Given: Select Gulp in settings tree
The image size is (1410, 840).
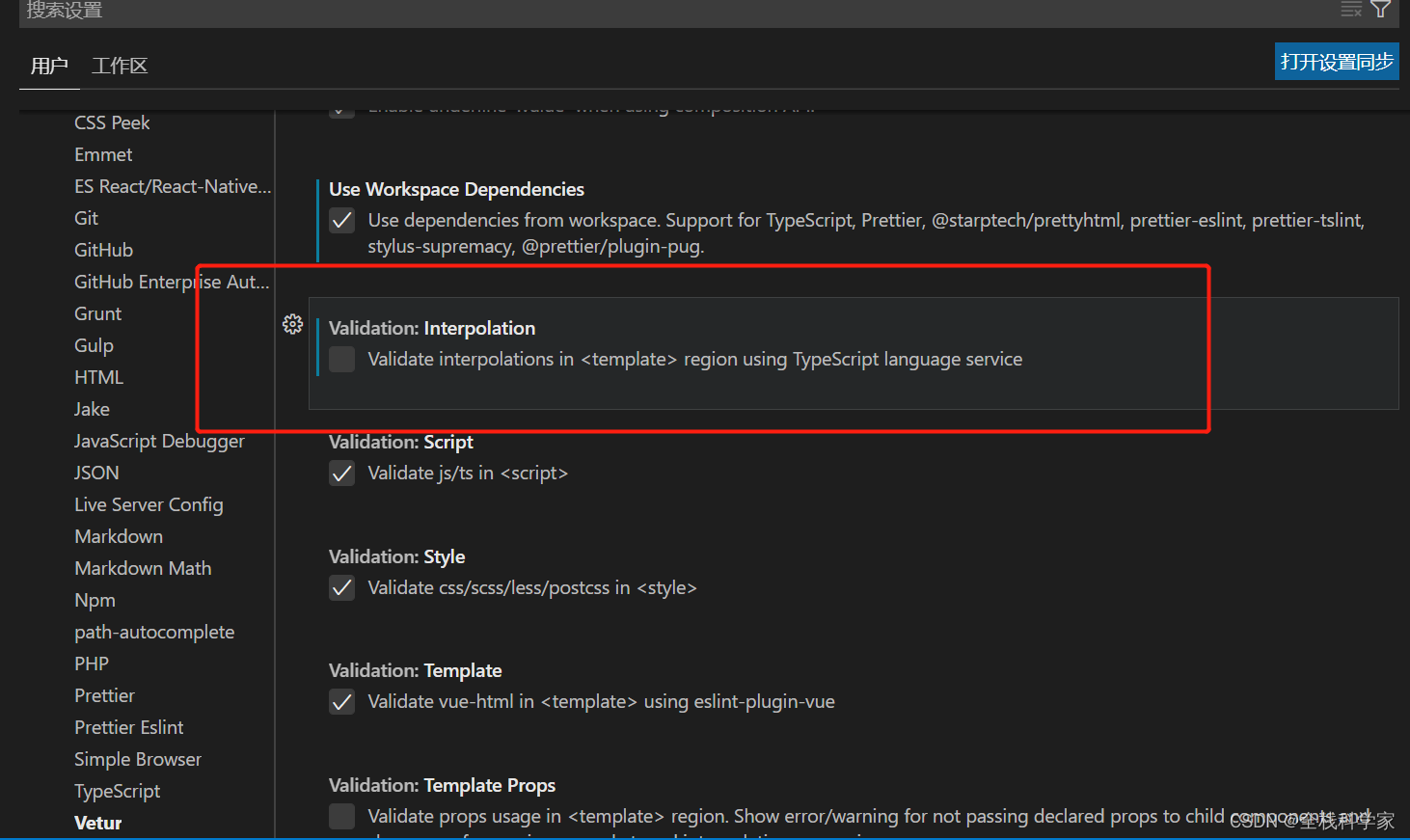Looking at the screenshot, I should [x=94, y=345].
